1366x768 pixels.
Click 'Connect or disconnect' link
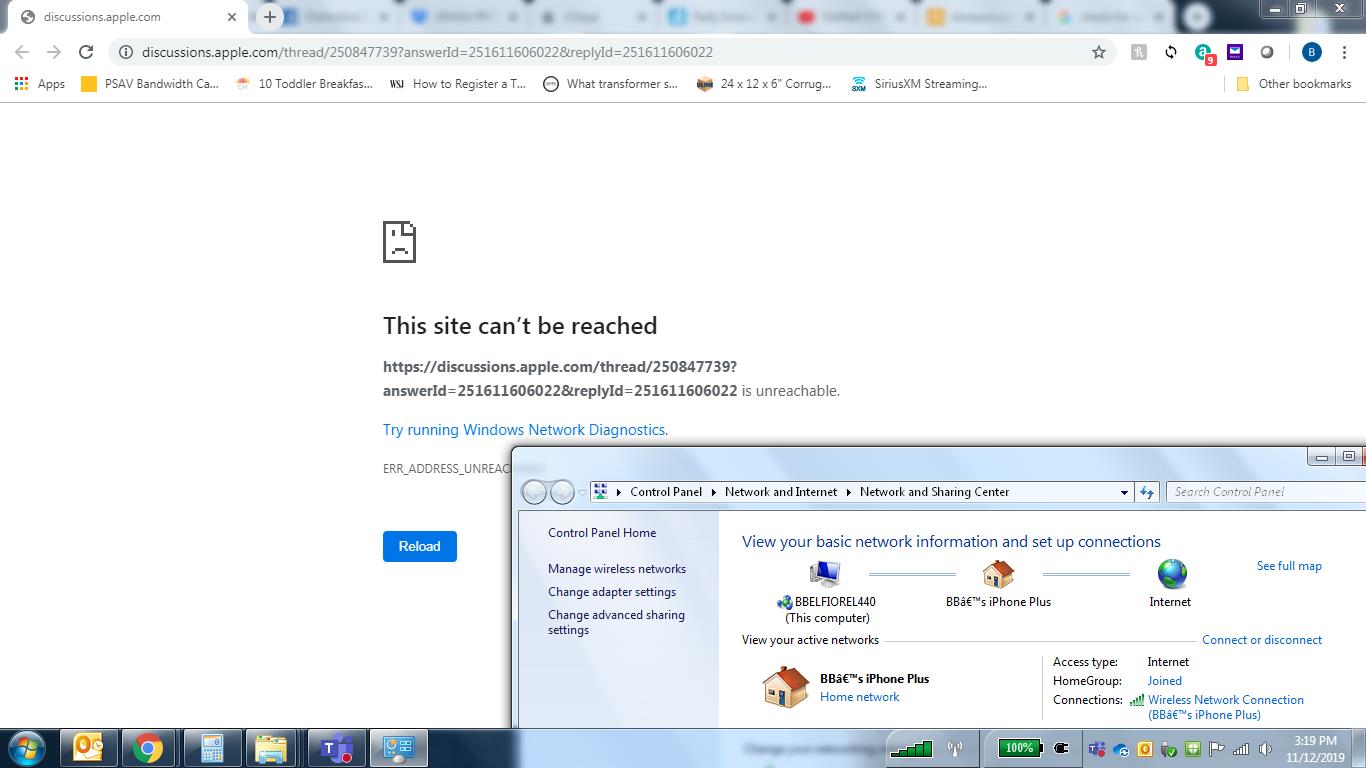pos(1262,640)
